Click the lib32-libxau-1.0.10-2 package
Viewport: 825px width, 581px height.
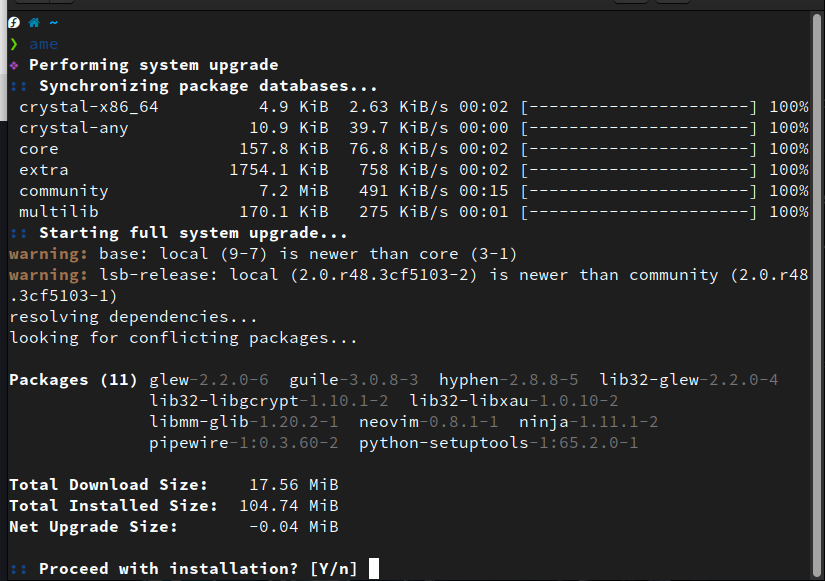coord(514,401)
